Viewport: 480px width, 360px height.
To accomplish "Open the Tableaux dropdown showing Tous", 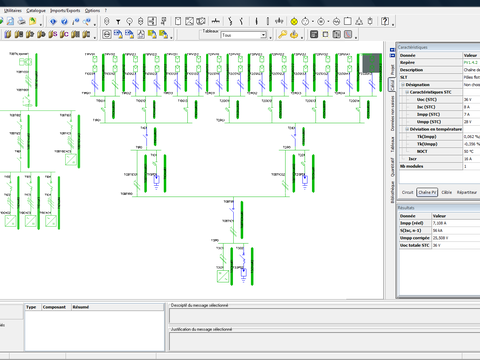I will click(x=244, y=35).
